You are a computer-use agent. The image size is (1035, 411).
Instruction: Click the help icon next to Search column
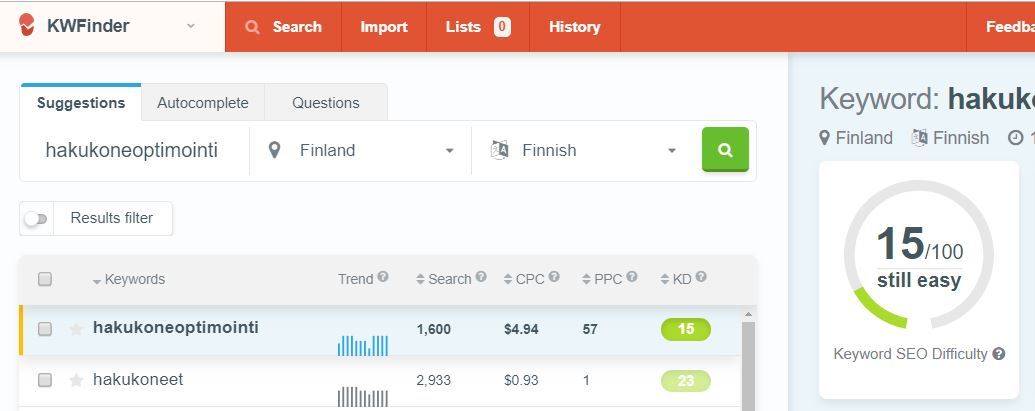click(481, 277)
